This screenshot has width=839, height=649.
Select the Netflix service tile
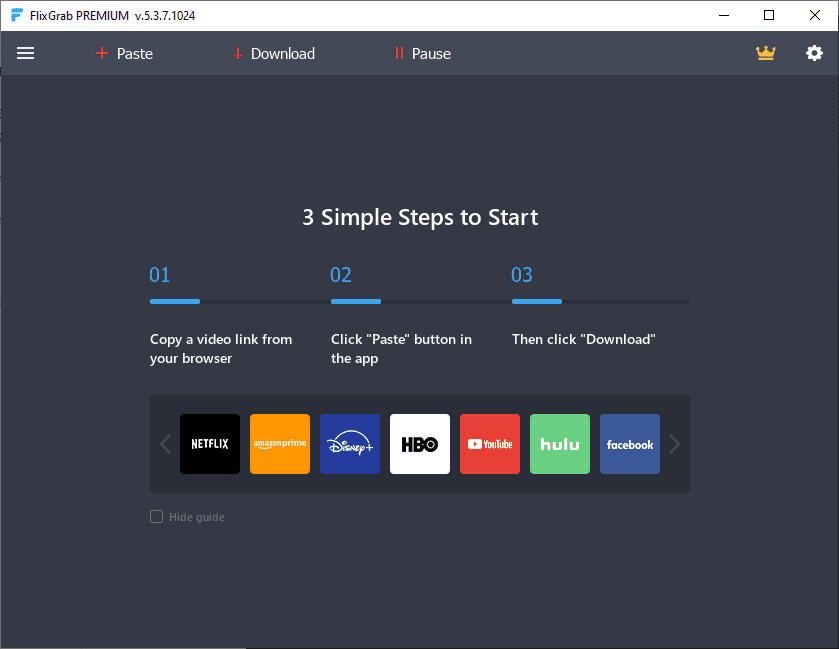(x=210, y=444)
